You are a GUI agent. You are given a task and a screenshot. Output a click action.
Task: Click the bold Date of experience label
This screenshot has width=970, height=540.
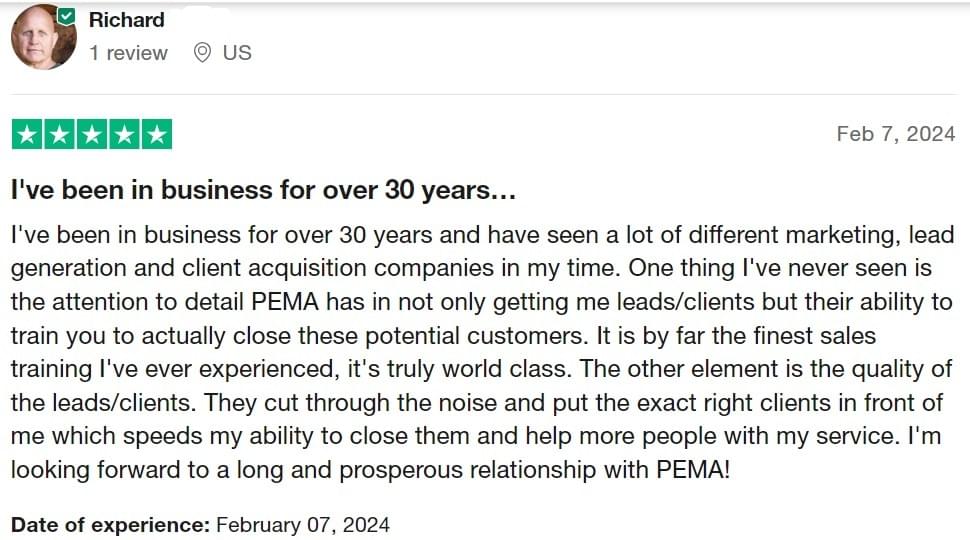click(x=111, y=525)
